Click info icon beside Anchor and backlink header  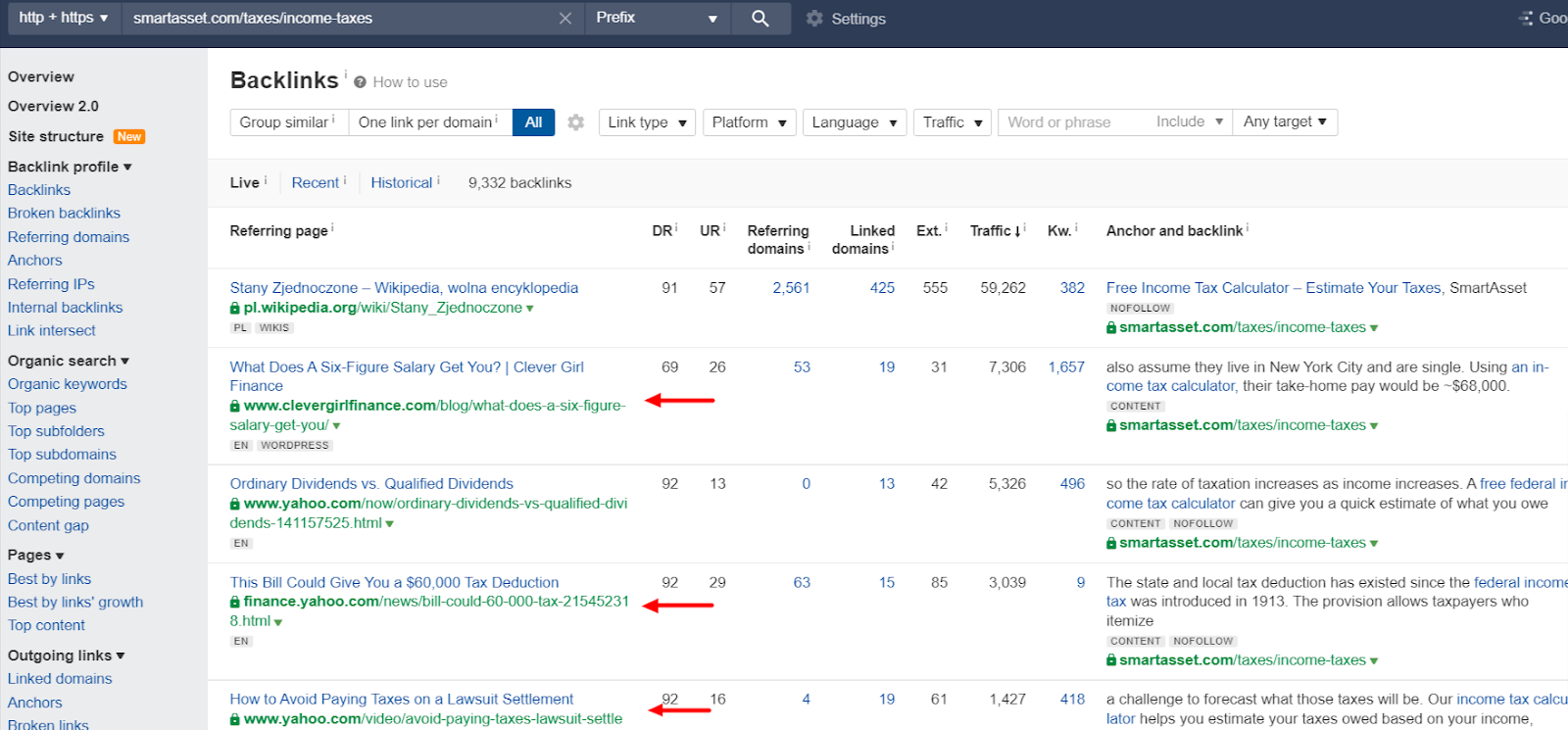pos(1248,228)
